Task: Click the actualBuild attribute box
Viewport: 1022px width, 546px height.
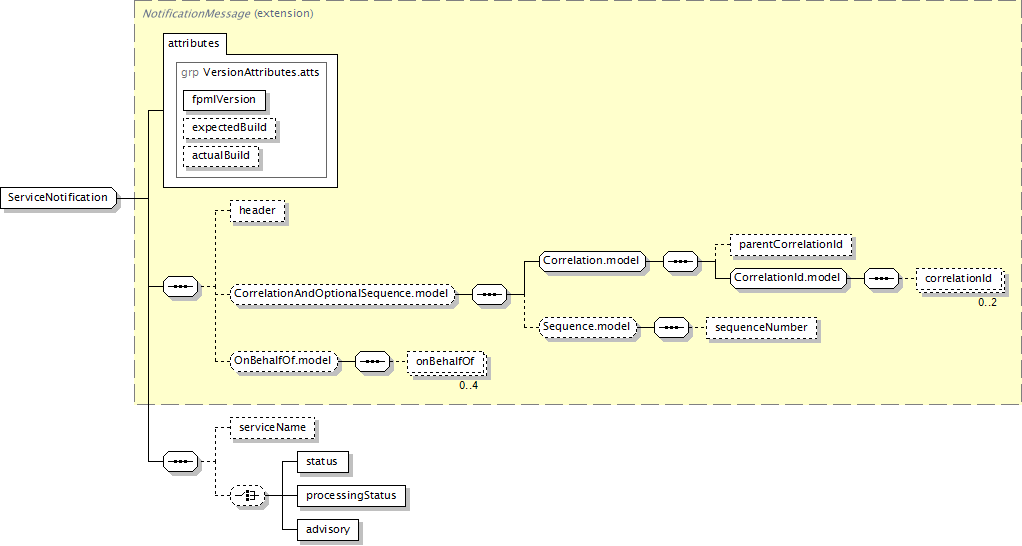Action: click(x=221, y=156)
